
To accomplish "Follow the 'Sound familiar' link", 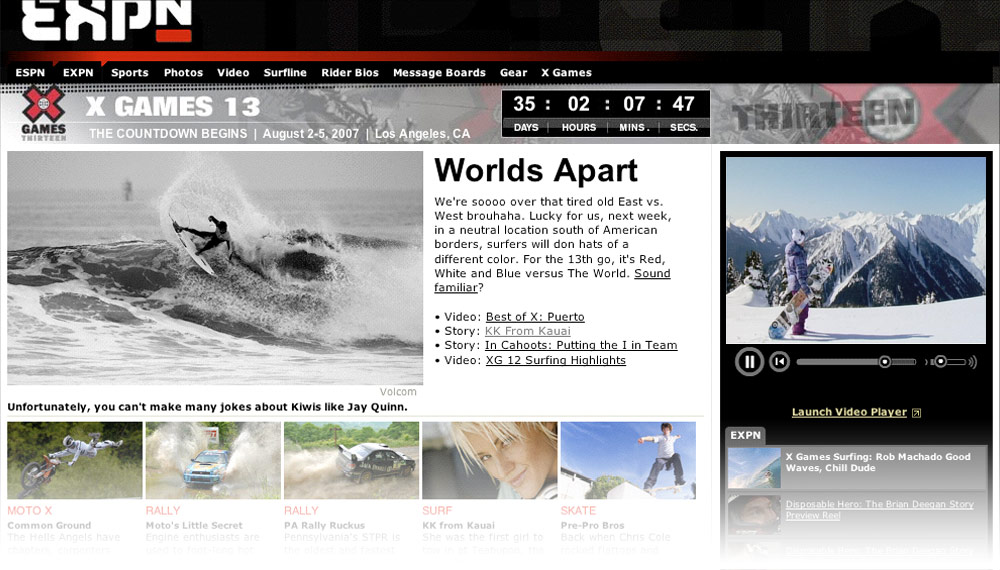I will pos(652,274).
